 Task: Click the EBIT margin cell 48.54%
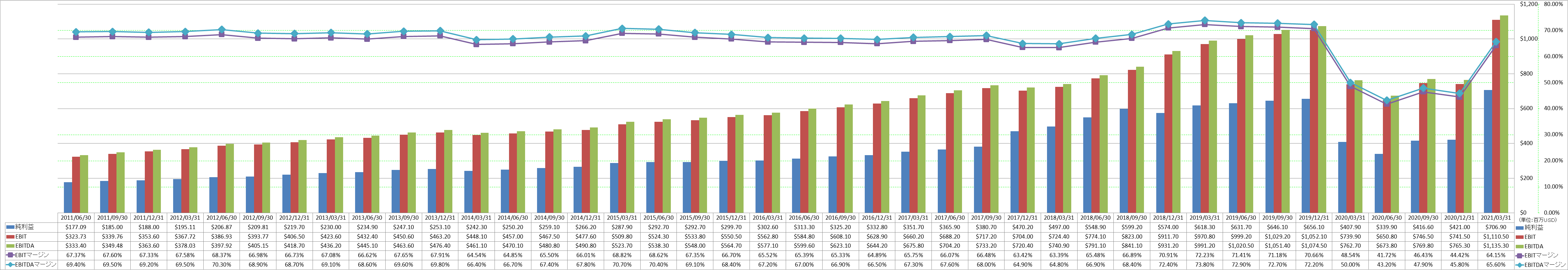pyautogui.click(x=1350, y=255)
